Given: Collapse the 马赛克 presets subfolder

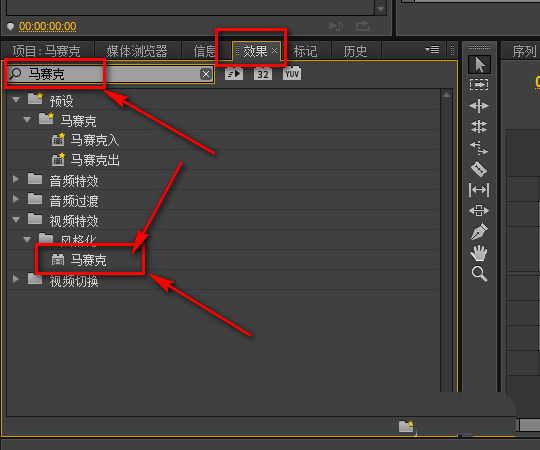Looking at the screenshot, I should pos(27,120).
